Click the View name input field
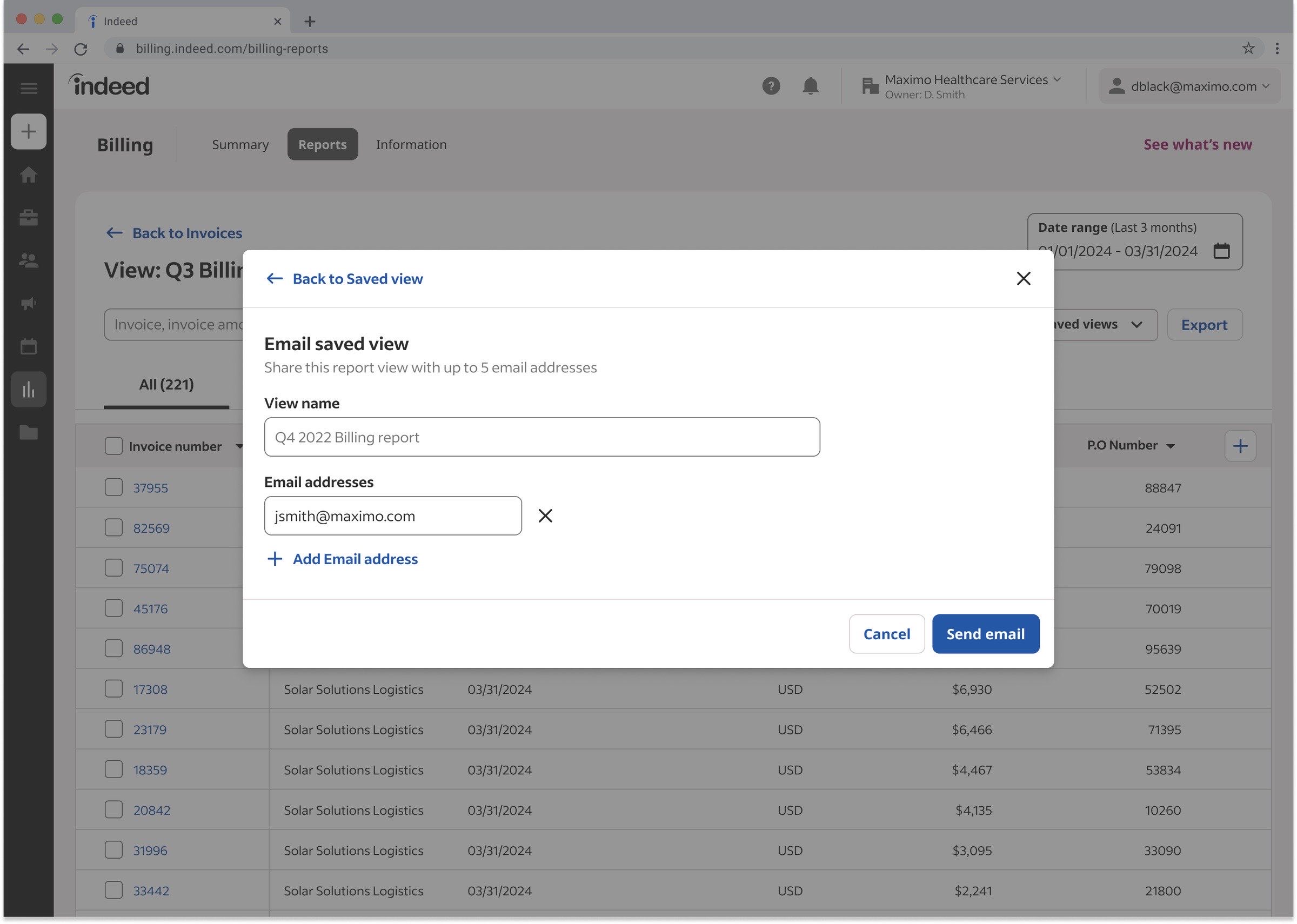This screenshot has width=1297, height=924. pyautogui.click(x=542, y=437)
